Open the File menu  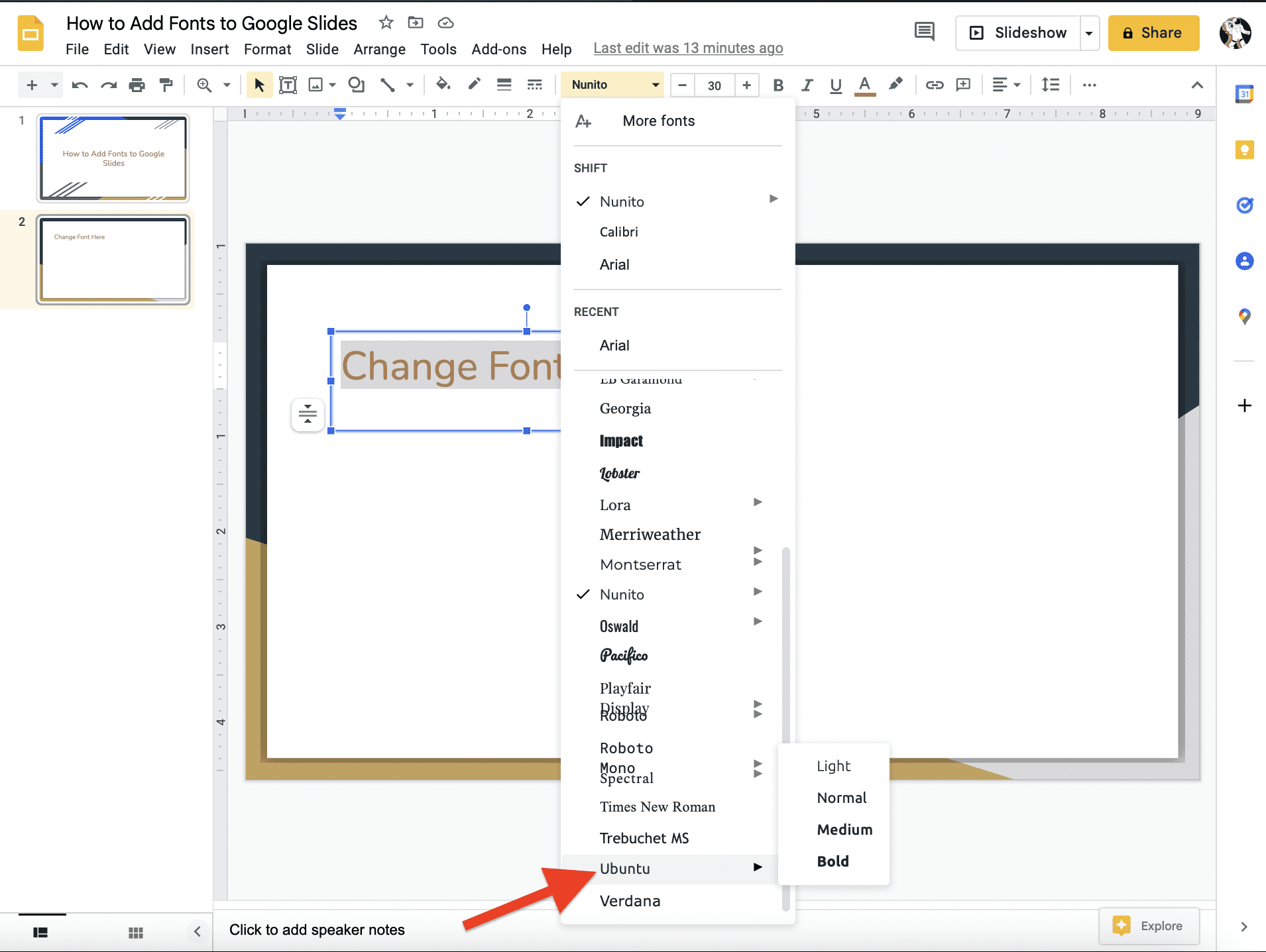click(x=77, y=49)
